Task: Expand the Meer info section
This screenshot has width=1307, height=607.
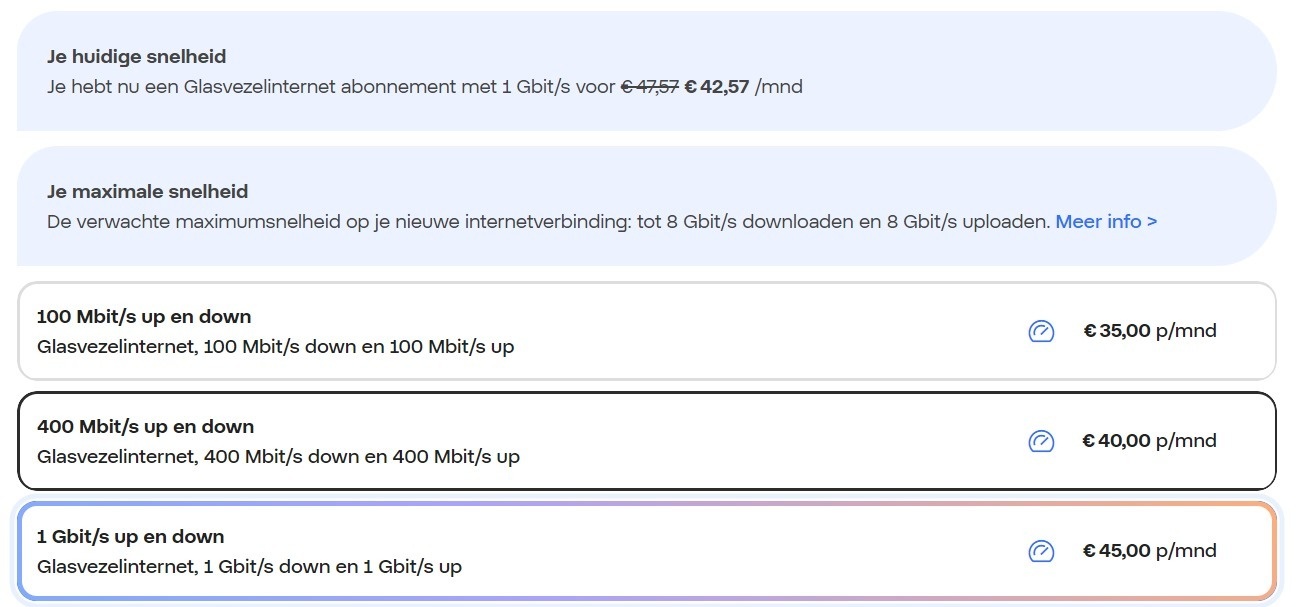Action: (1105, 221)
